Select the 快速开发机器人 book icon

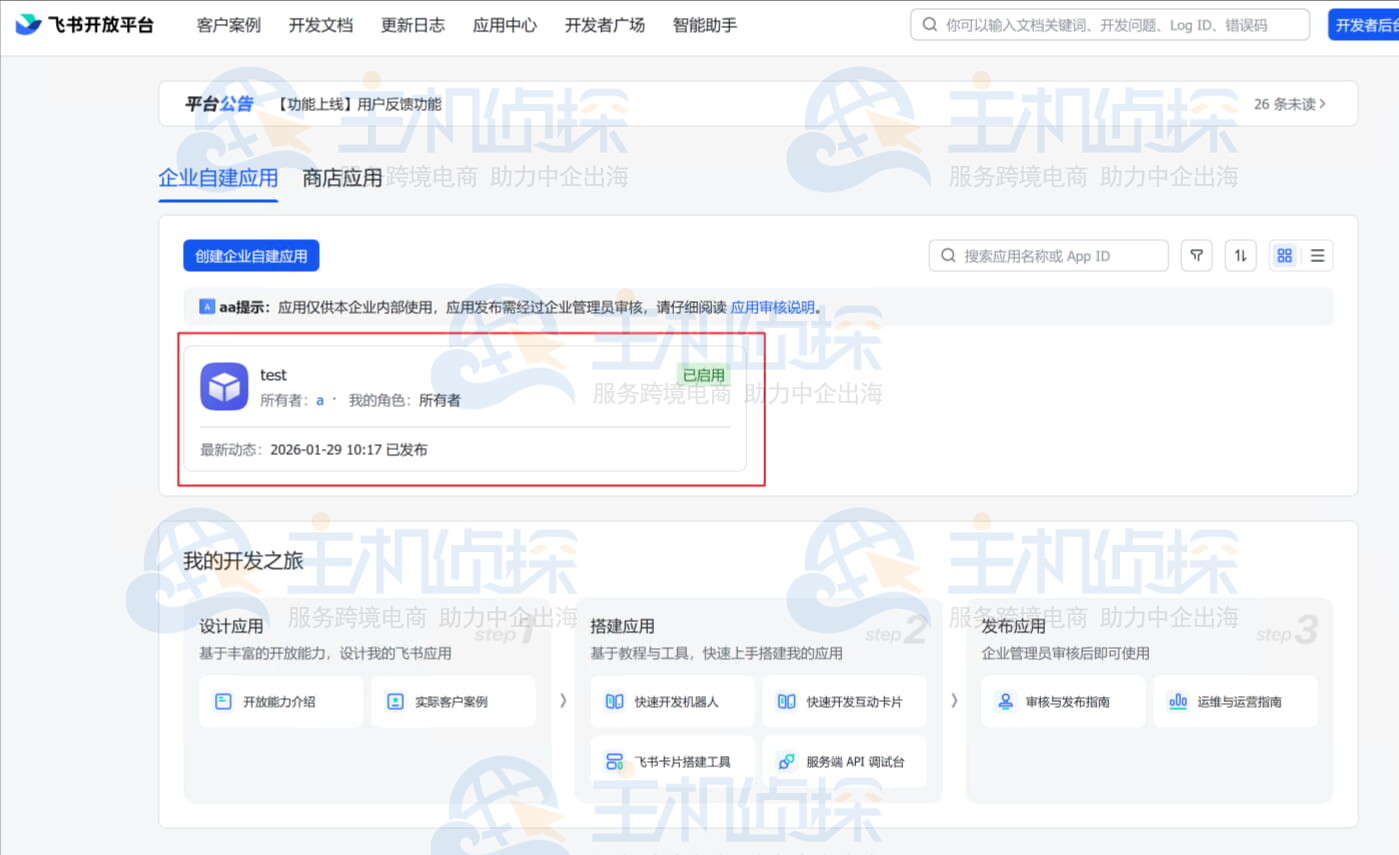[613, 701]
